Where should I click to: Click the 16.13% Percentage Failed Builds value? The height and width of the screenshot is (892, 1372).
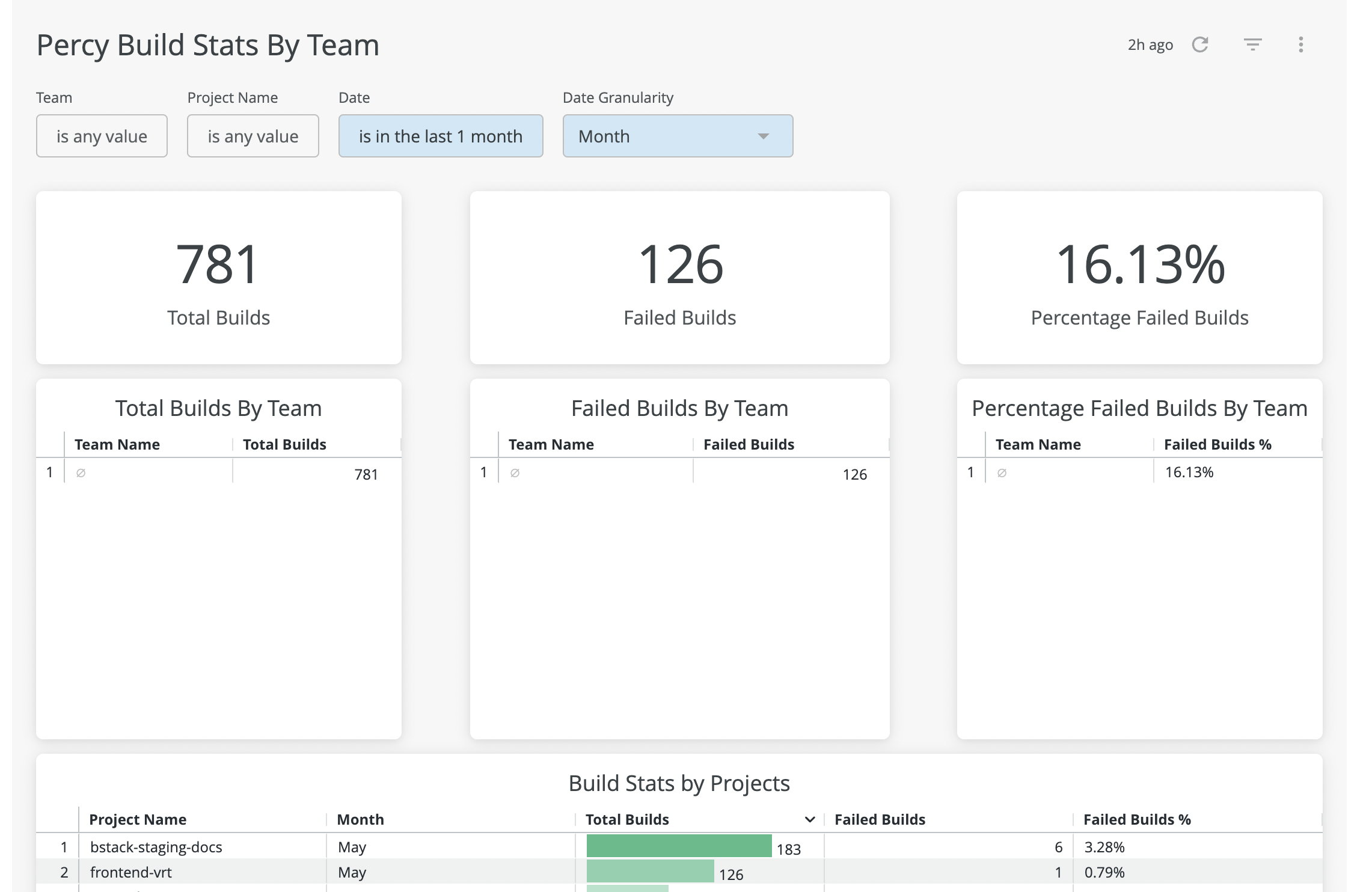click(x=1140, y=264)
